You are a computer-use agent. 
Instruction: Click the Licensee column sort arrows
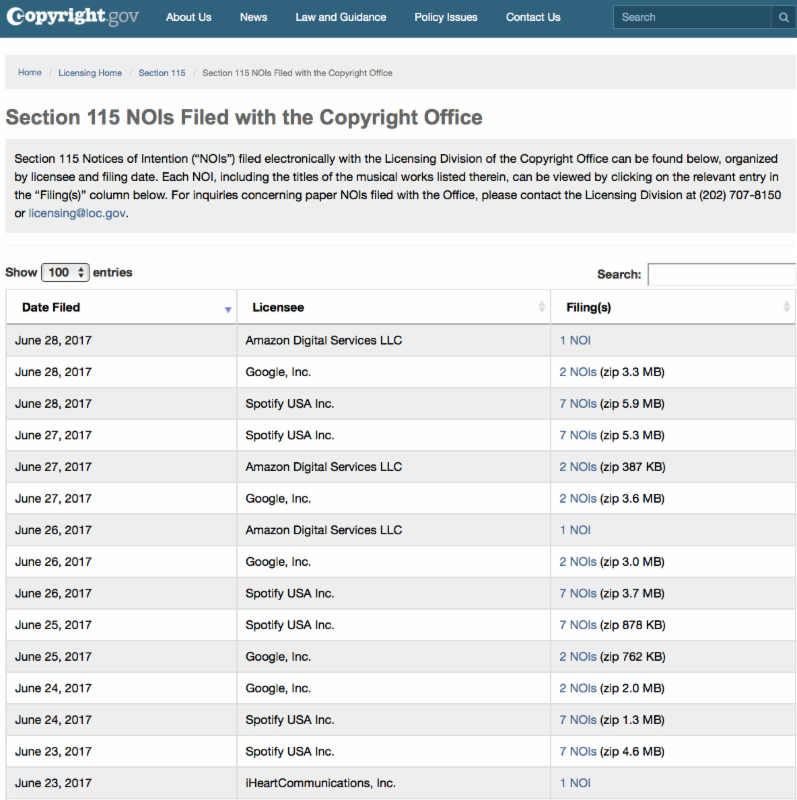pos(541,307)
